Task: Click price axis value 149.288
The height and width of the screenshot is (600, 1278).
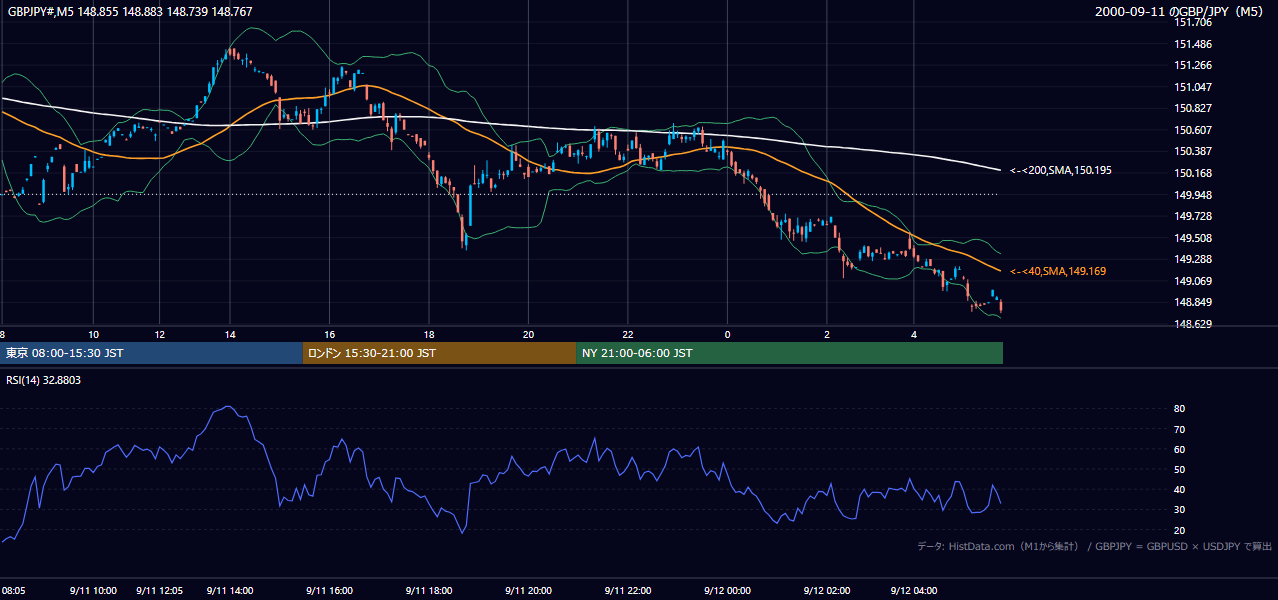Action: [x=1192, y=259]
